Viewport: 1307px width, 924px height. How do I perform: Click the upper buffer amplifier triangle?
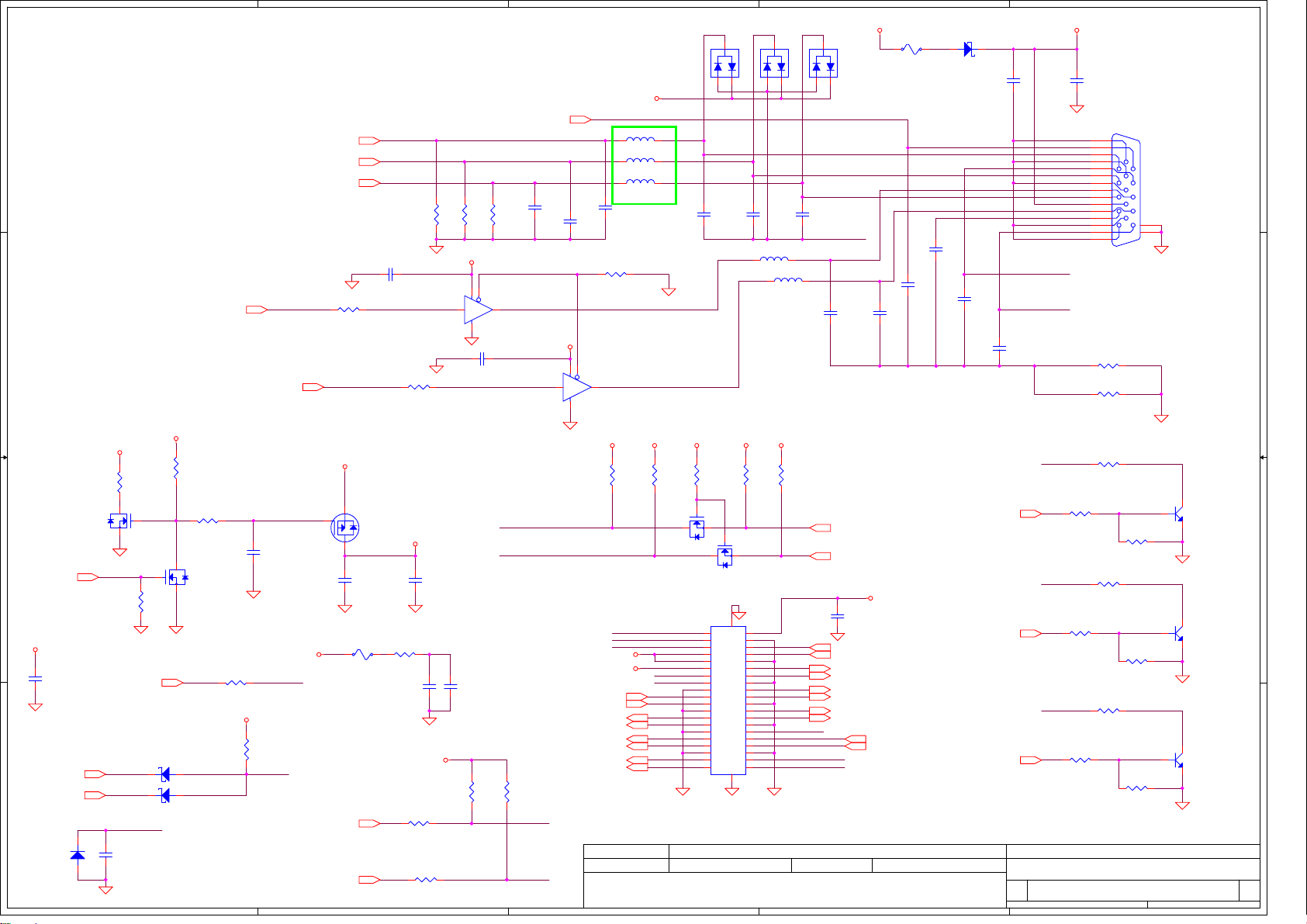tap(477, 310)
